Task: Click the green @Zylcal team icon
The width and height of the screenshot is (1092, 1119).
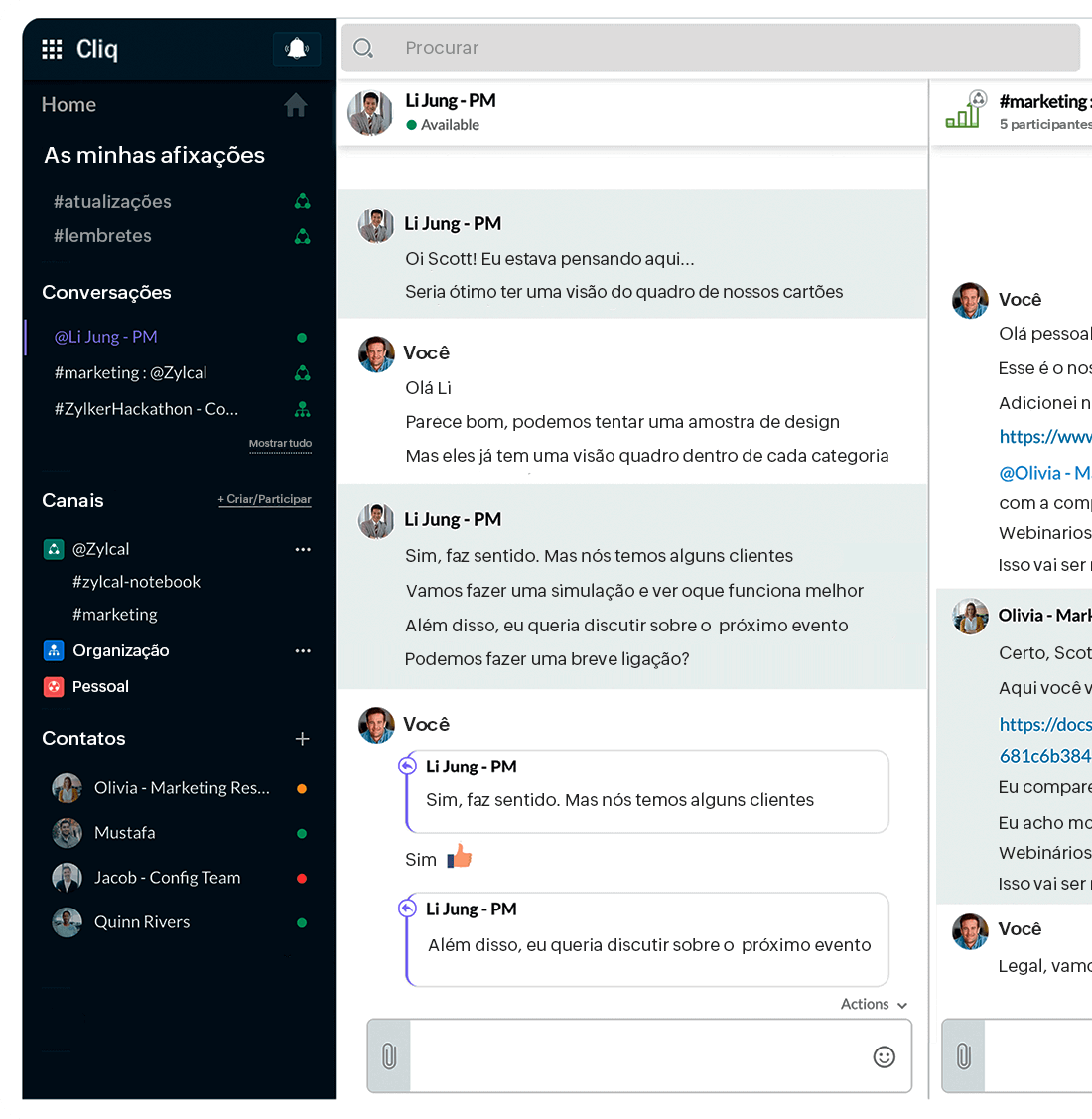Action: 54,549
